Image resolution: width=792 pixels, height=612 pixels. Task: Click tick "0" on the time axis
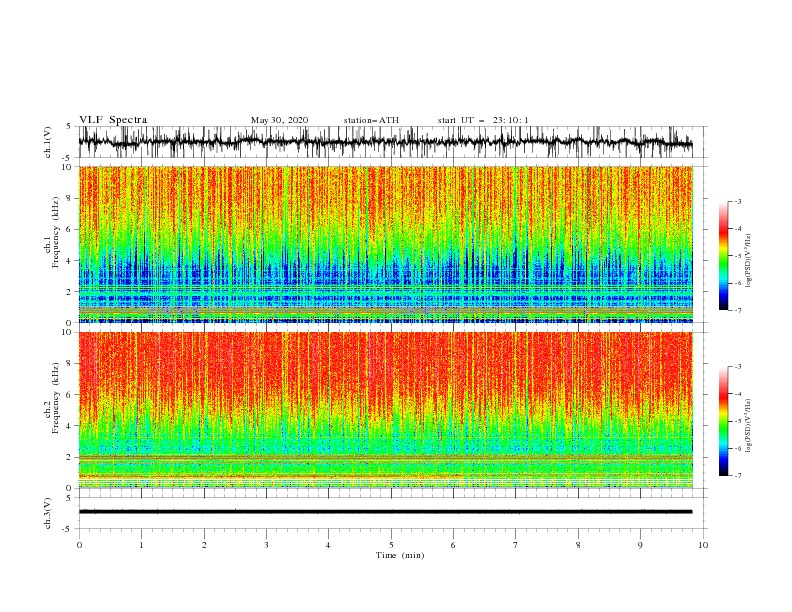coord(79,545)
